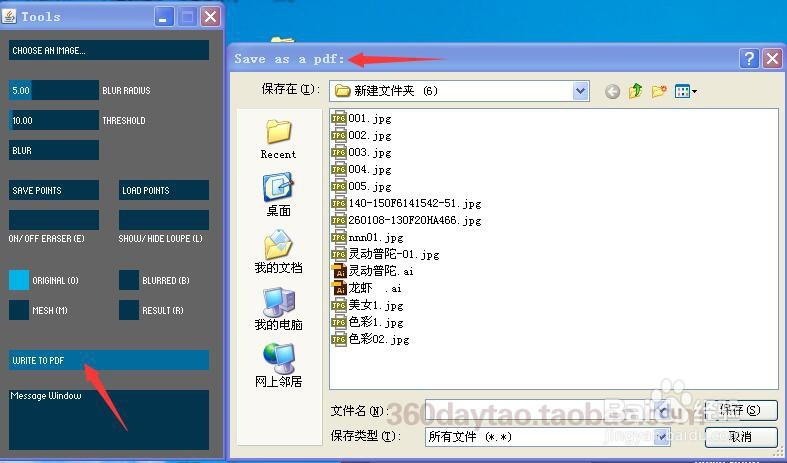Viewport: 787px width, 463px height.
Task: Select file 色彩02.jpg
Action: [371, 339]
